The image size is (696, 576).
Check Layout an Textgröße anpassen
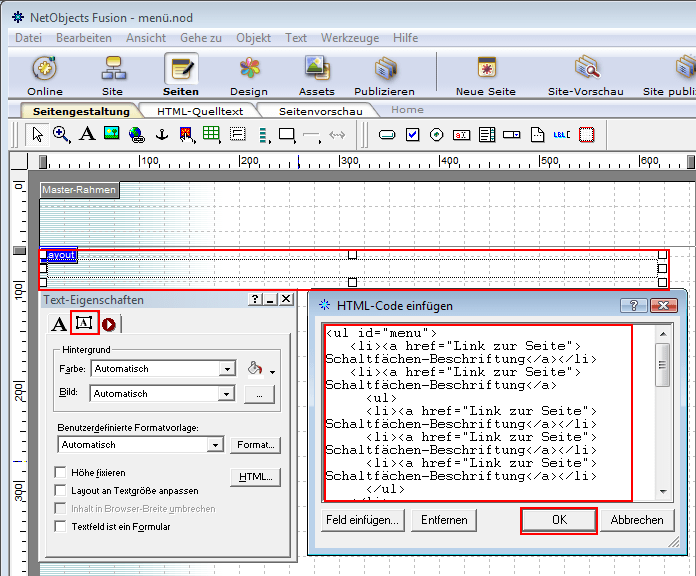(x=60, y=490)
